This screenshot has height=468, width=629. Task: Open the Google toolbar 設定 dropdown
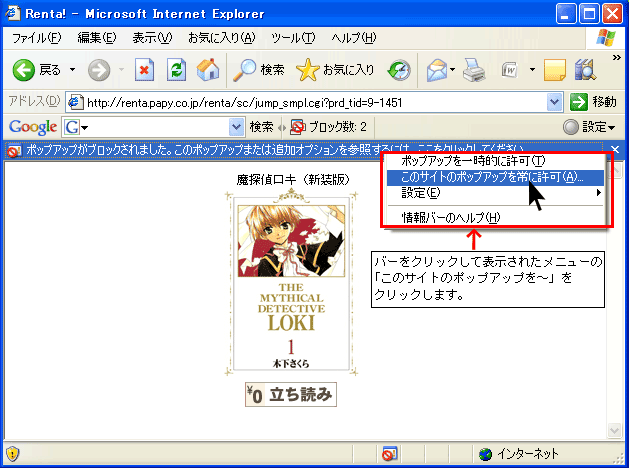pyautogui.click(x=589, y=127)
